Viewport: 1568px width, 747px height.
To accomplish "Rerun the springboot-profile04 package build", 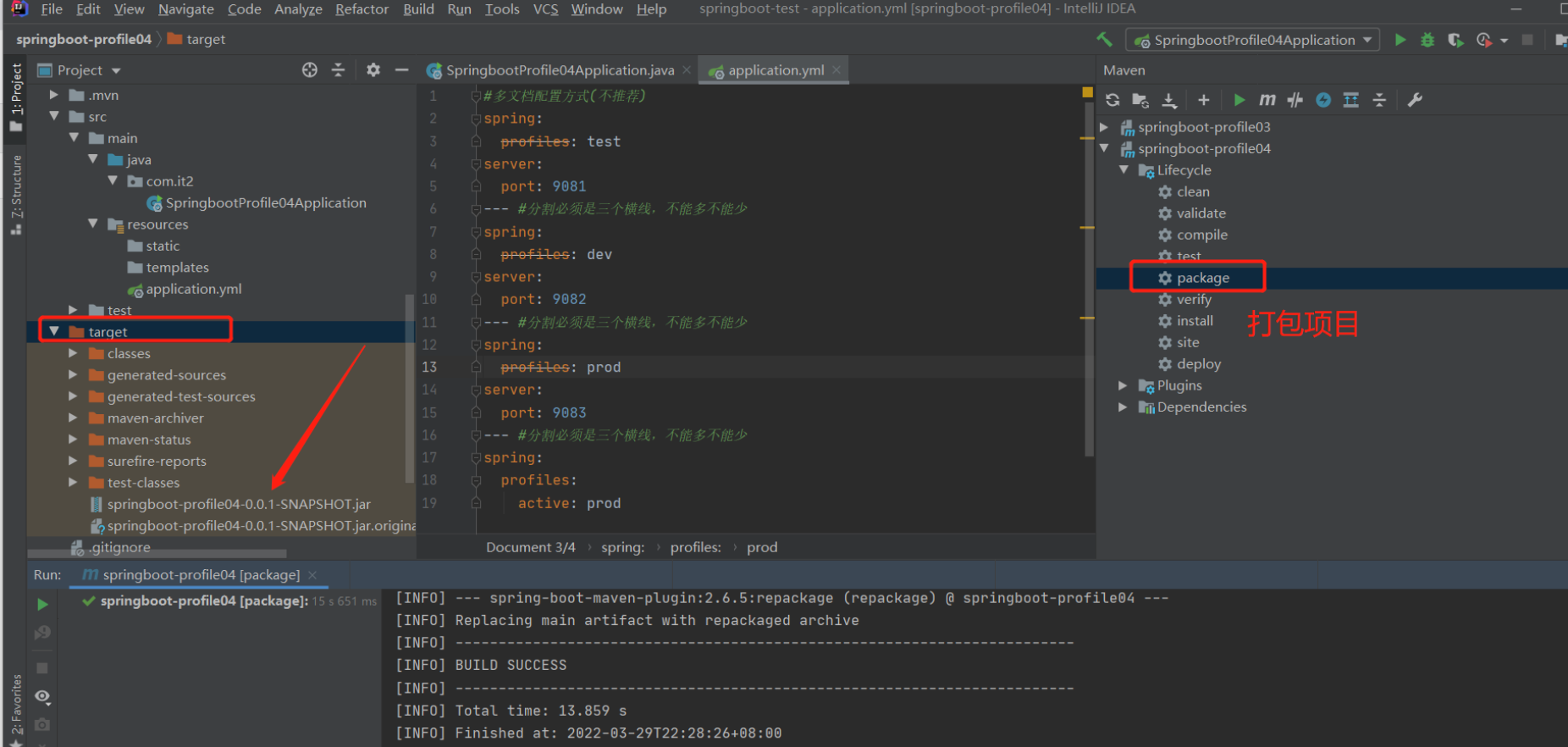I will tap(42, 604).
